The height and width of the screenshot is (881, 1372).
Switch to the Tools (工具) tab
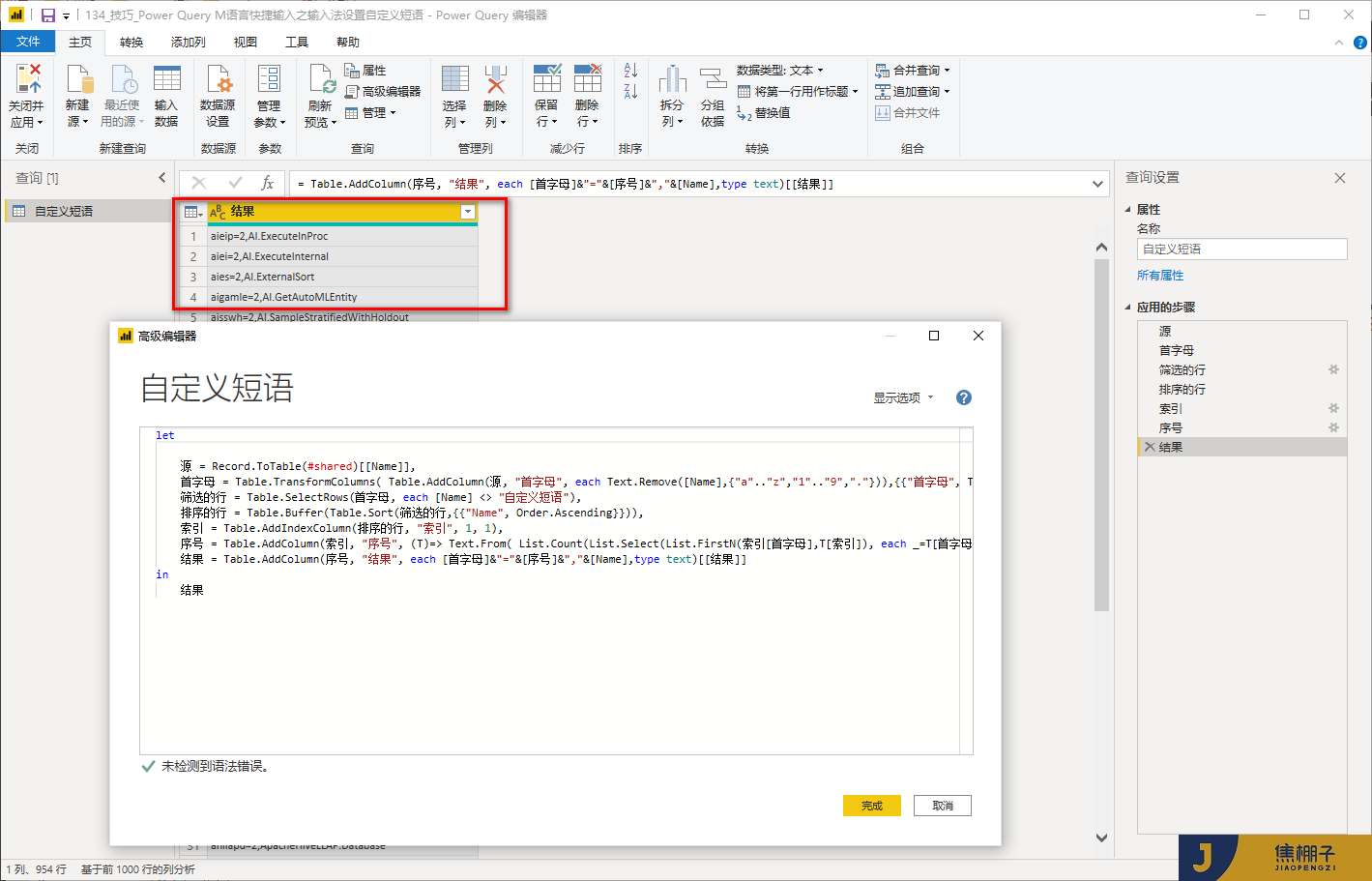(297, 43)
